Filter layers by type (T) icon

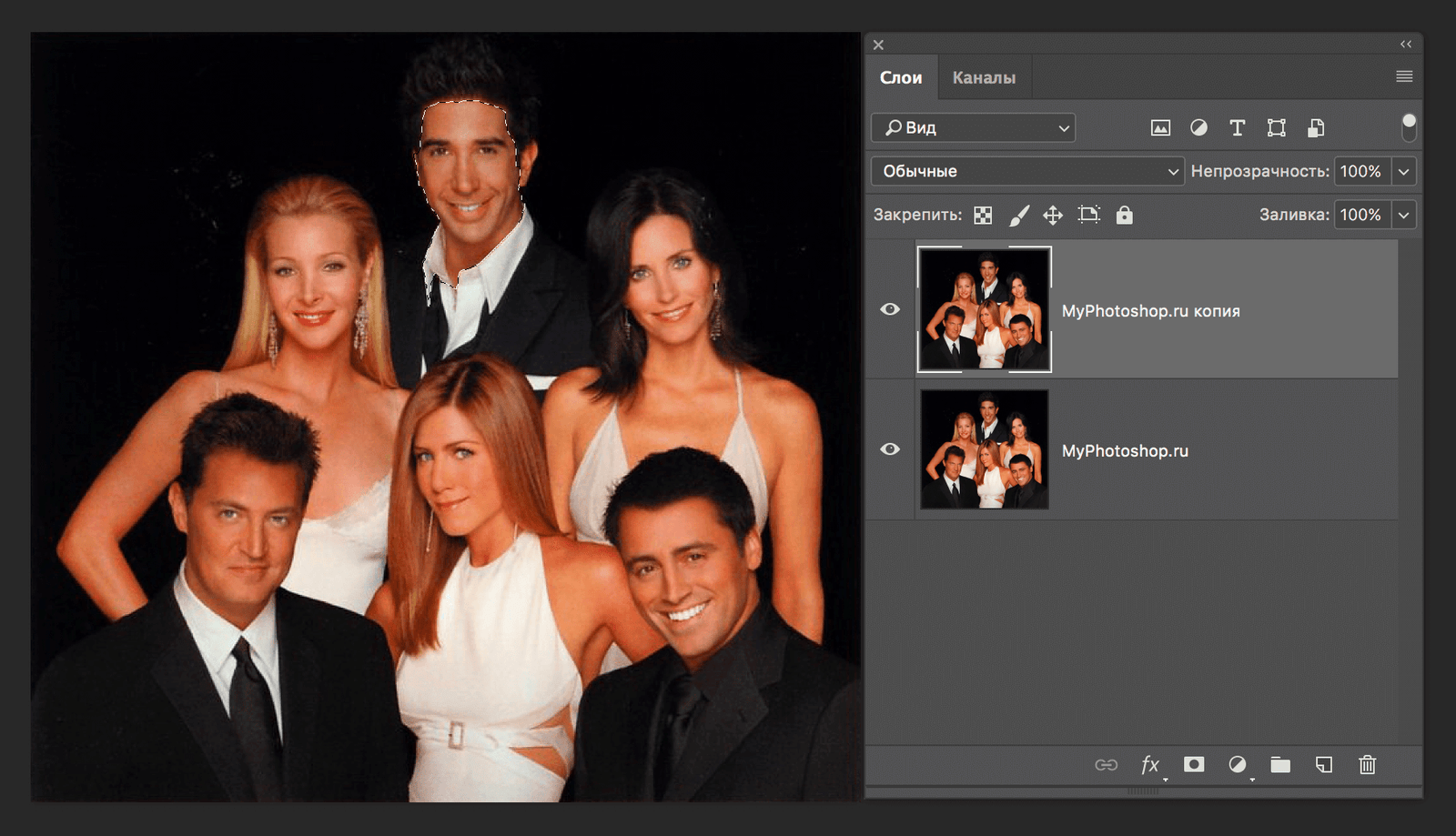(1237, 128)
